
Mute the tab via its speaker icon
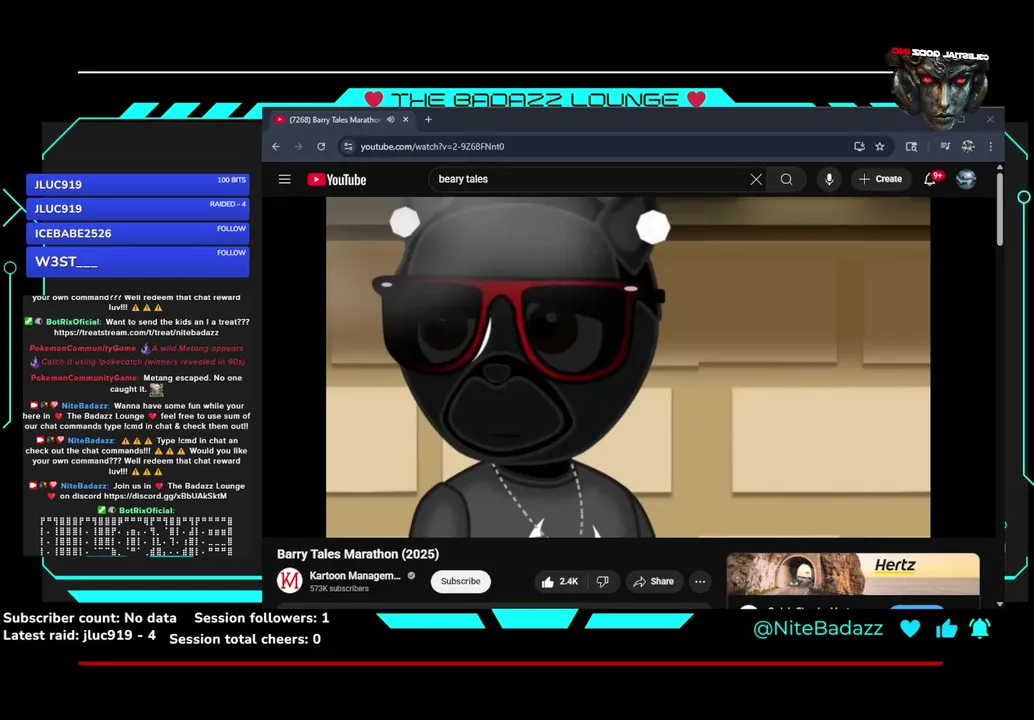pos(390,119)
